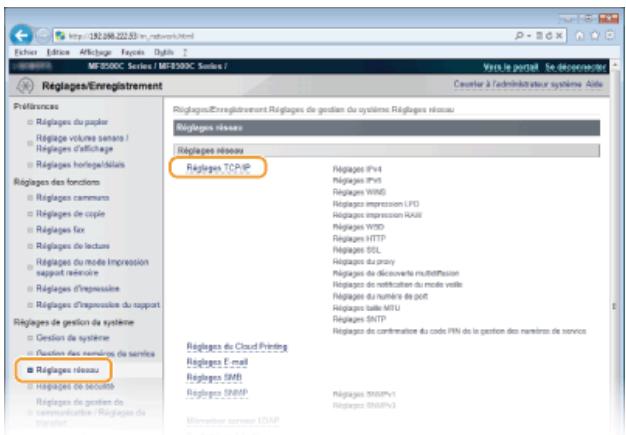The height and width of the screenshot is (435, 626).
Task: Open Réglages communs in sidebar
Action: (73, 198)
